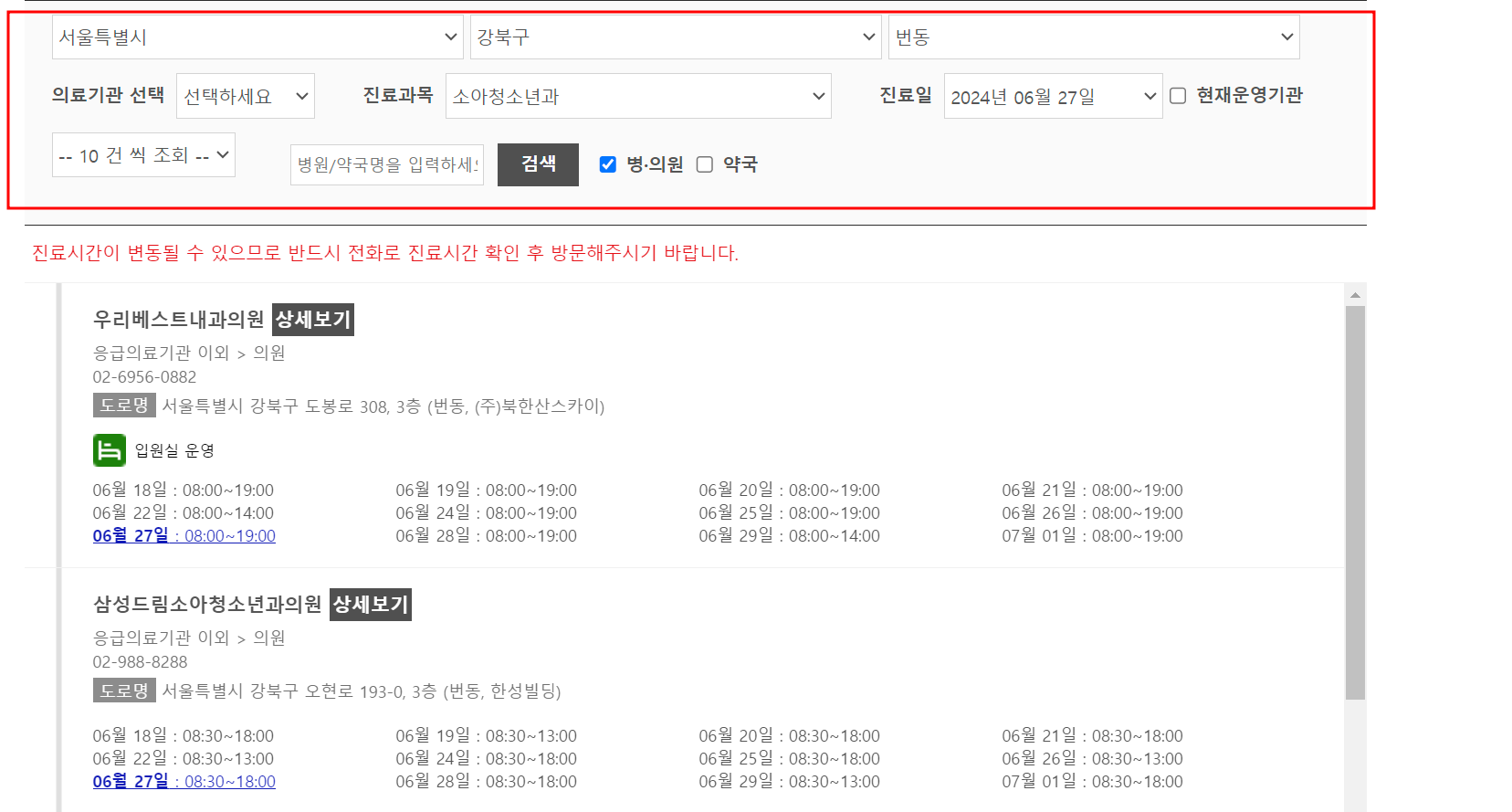The width and height of the screenshot is (1512, 812).
Task: Open the 진료과목 소아청소년과 dropdown
Action: pyautogui.click(x=638, y=96)
